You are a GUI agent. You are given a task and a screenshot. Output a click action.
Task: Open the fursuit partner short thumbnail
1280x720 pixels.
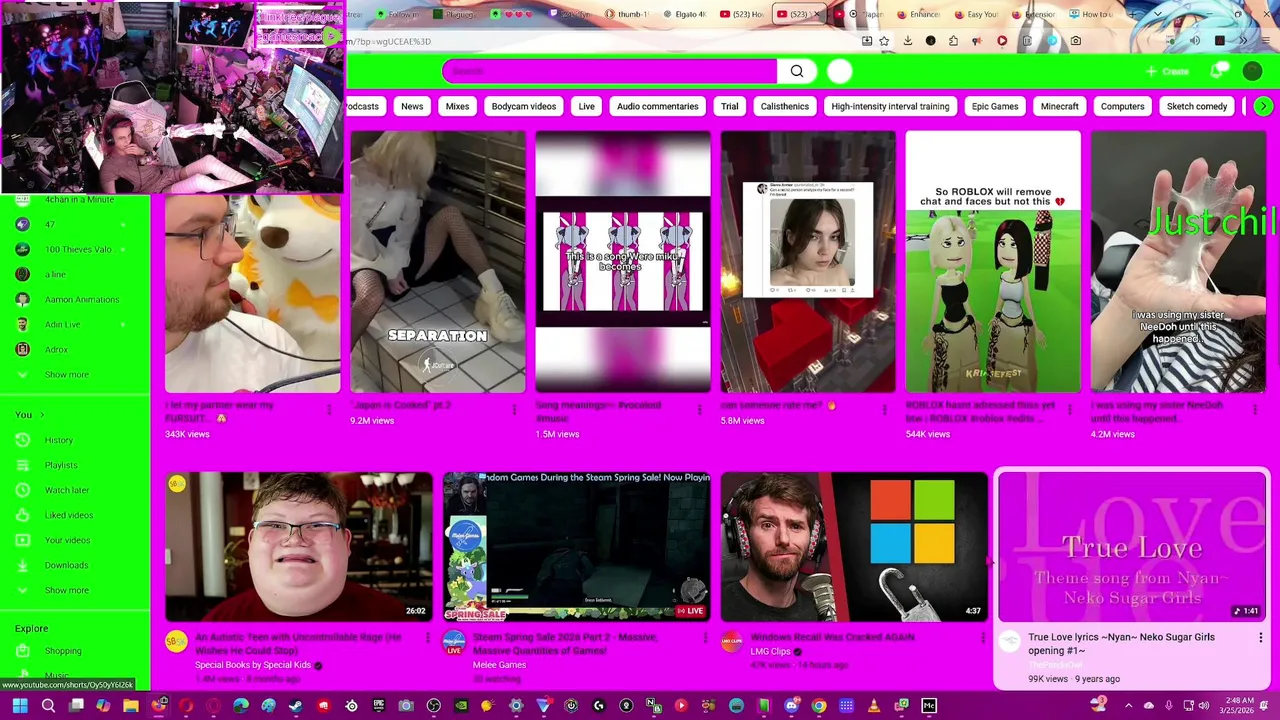coord(253,294)
